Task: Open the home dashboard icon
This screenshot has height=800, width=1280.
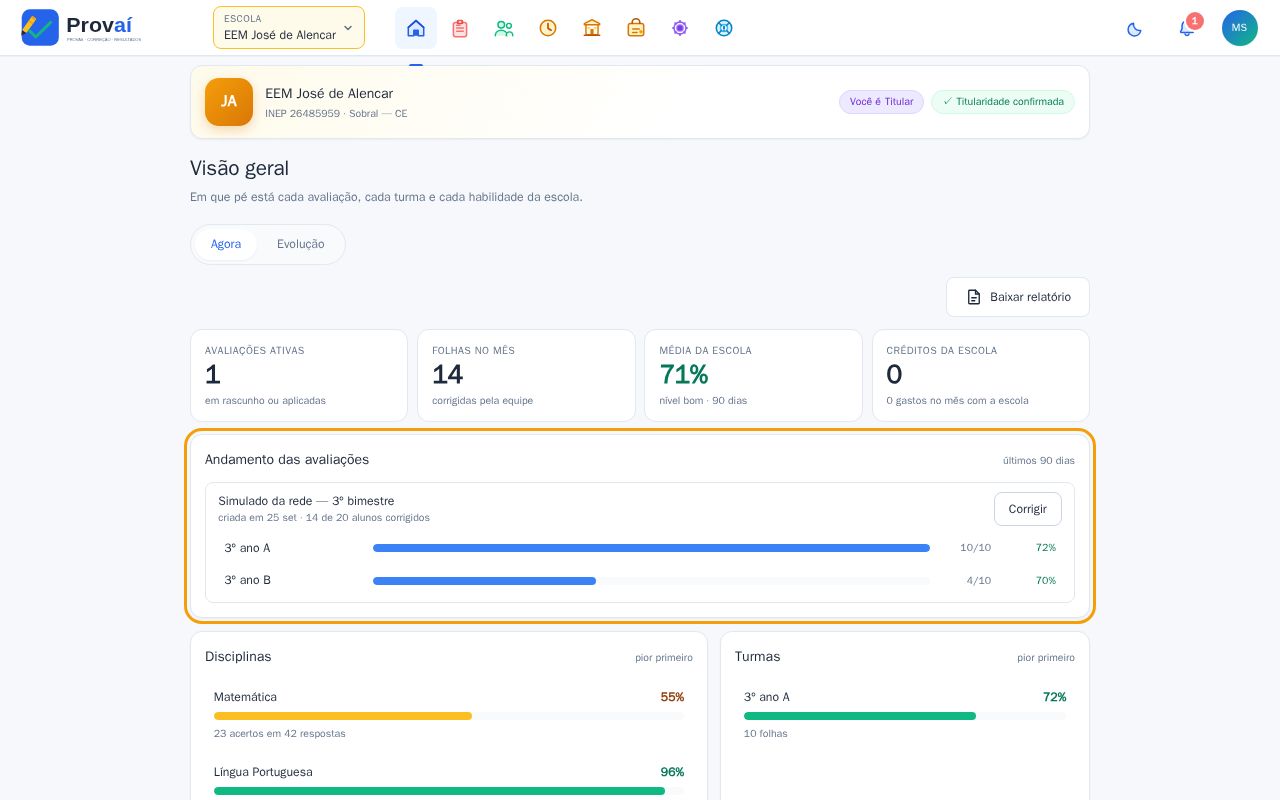Action: coord(416,28)
